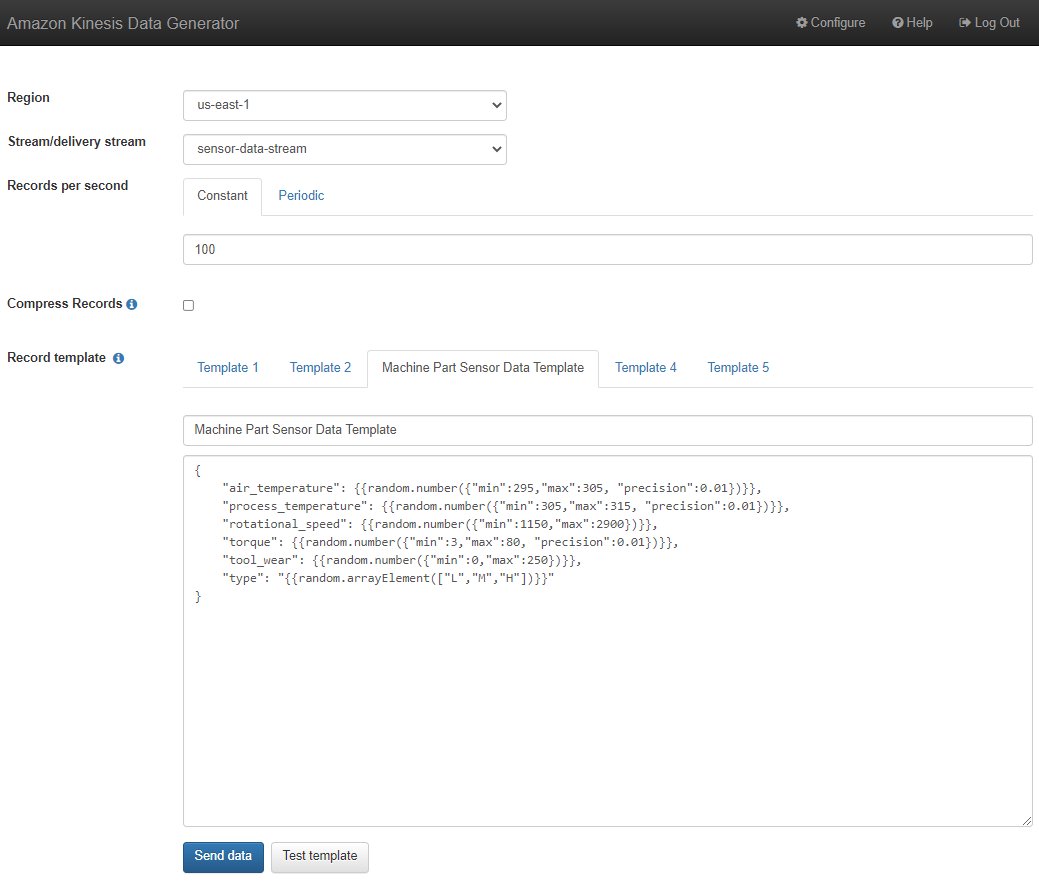Open the Help link text

point(919,23)
